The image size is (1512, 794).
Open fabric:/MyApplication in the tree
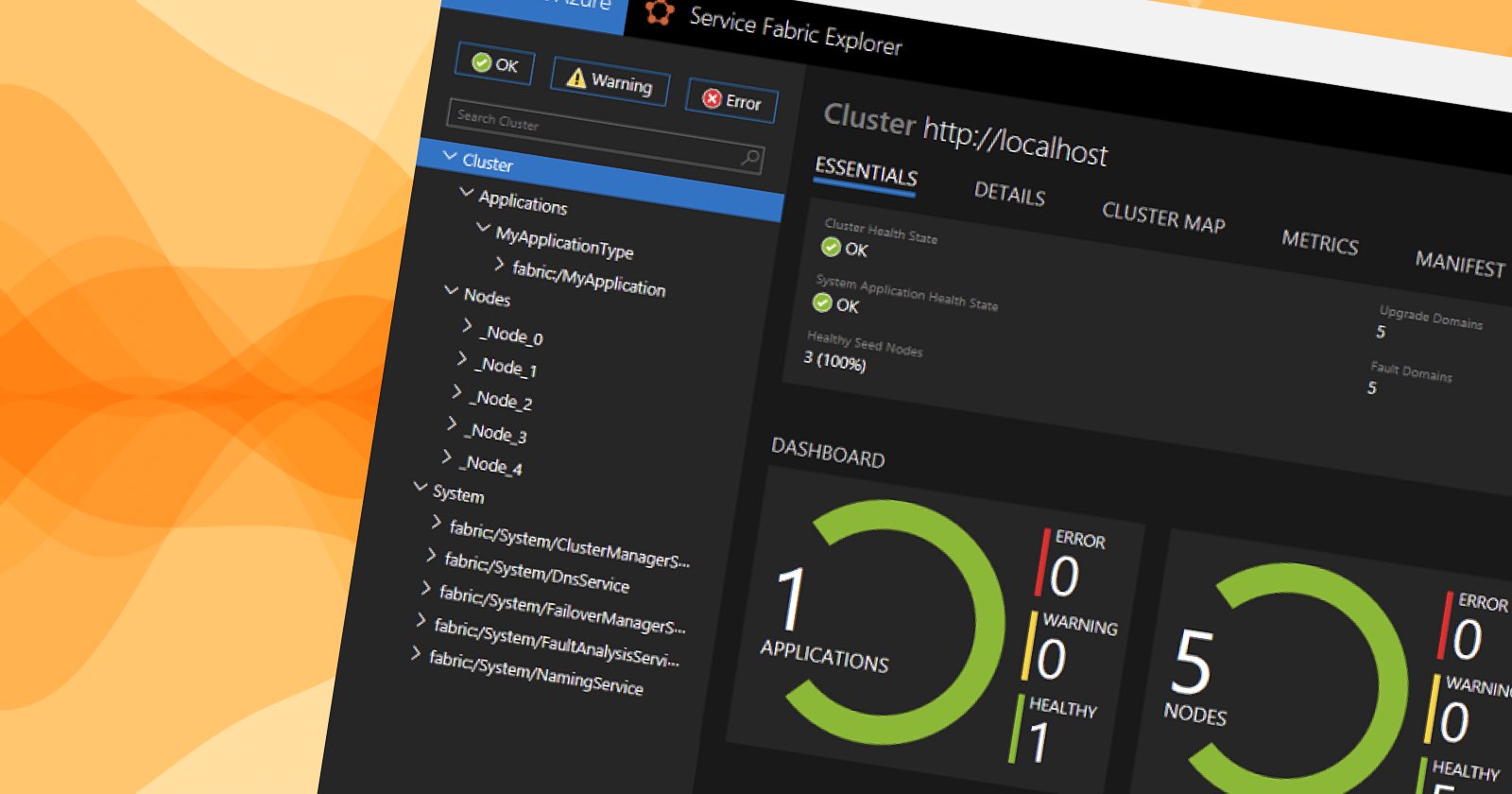[x=589, y=278]
